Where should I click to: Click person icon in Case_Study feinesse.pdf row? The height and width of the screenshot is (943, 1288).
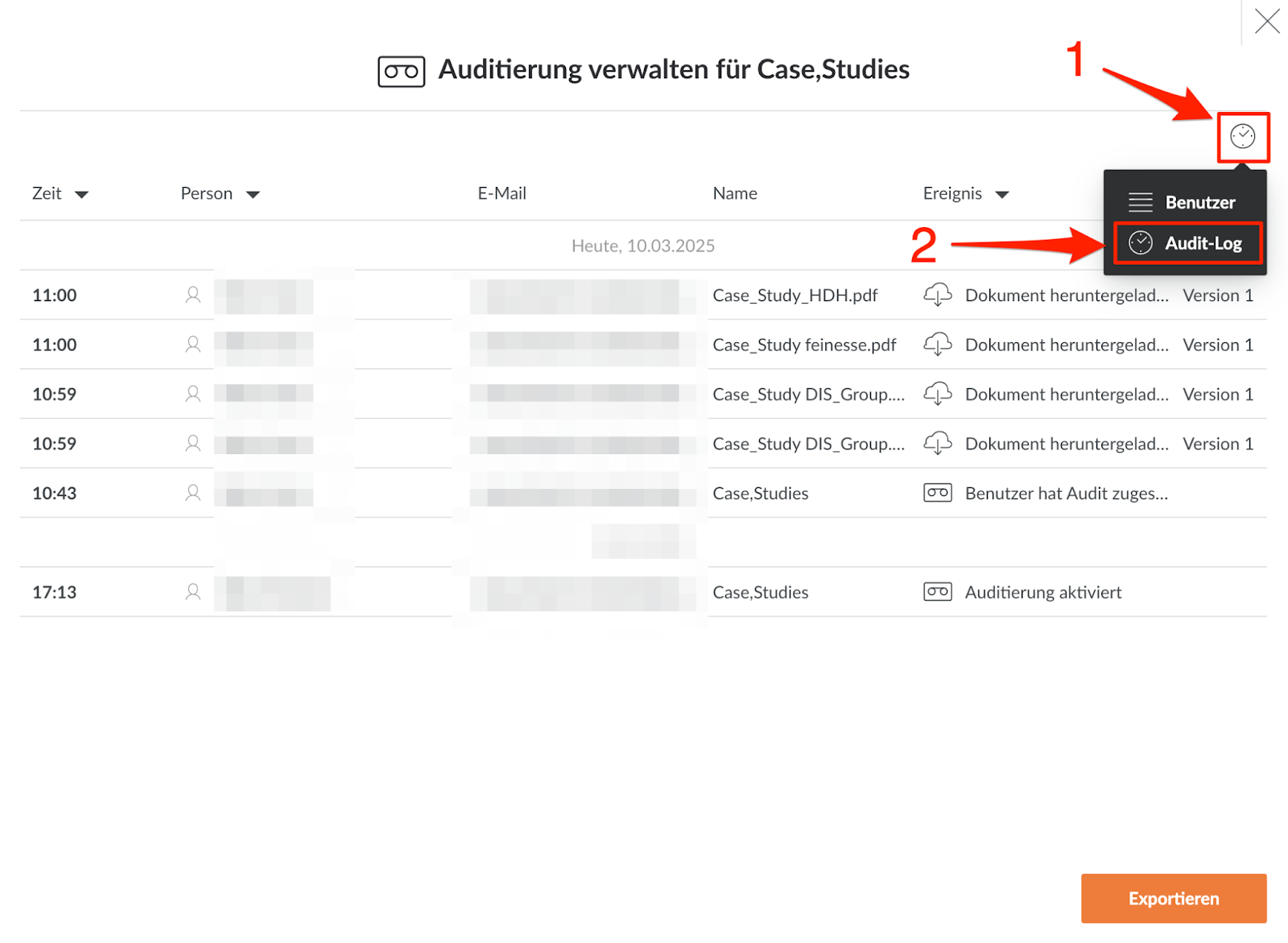pos(192,345)
